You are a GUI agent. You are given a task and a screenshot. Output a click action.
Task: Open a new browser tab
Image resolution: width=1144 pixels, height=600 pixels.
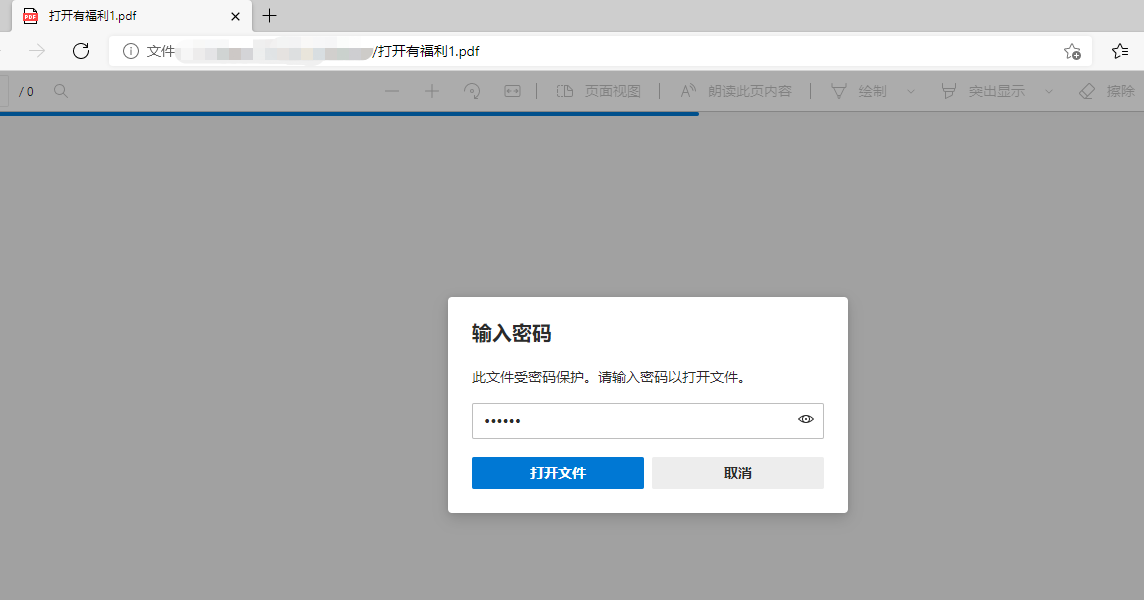pos(269,16)
